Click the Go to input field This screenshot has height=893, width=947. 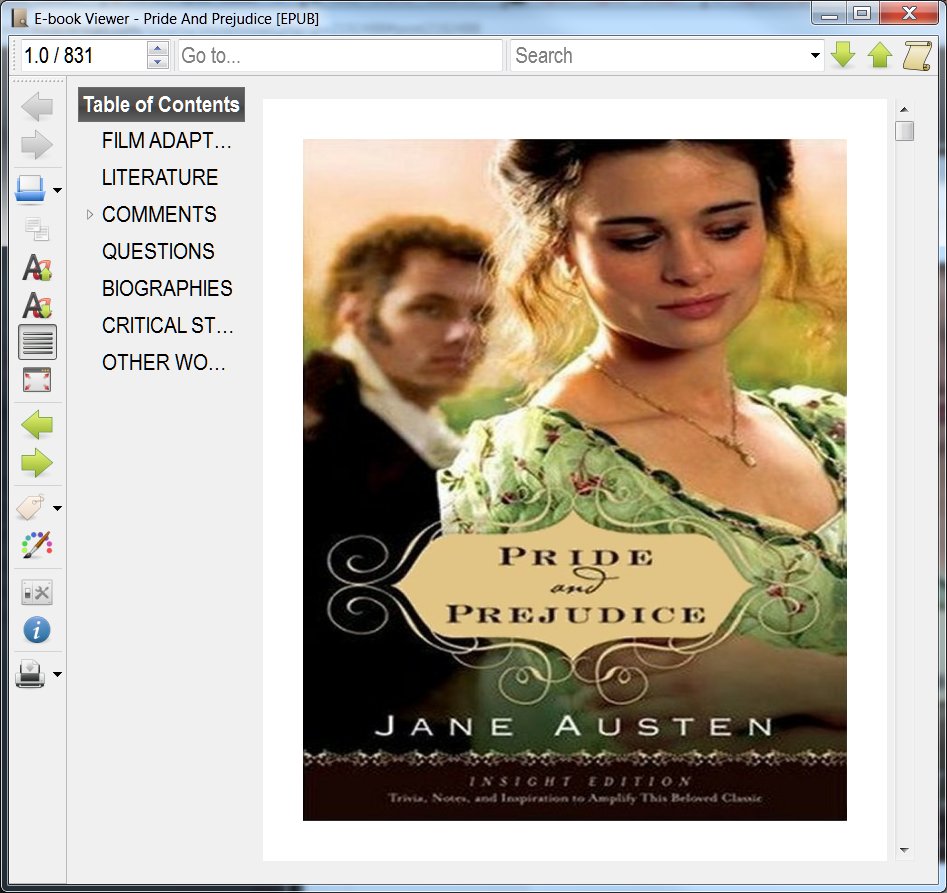point(340,56)
